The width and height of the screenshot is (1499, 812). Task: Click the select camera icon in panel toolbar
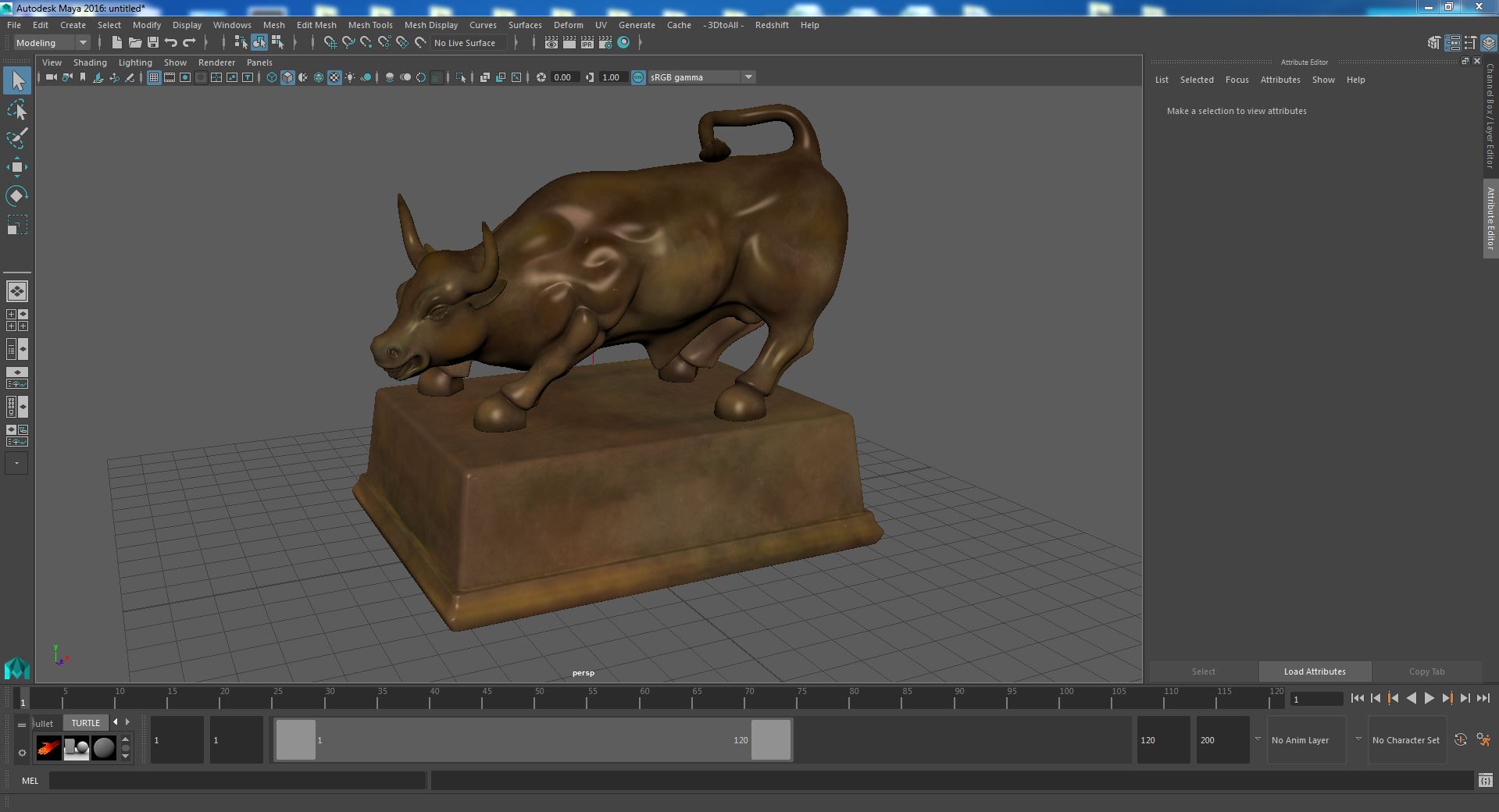pos(52,77)
